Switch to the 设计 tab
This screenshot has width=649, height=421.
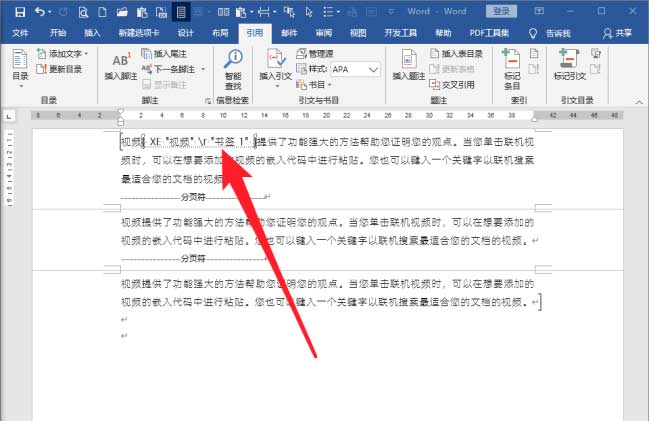185,33
